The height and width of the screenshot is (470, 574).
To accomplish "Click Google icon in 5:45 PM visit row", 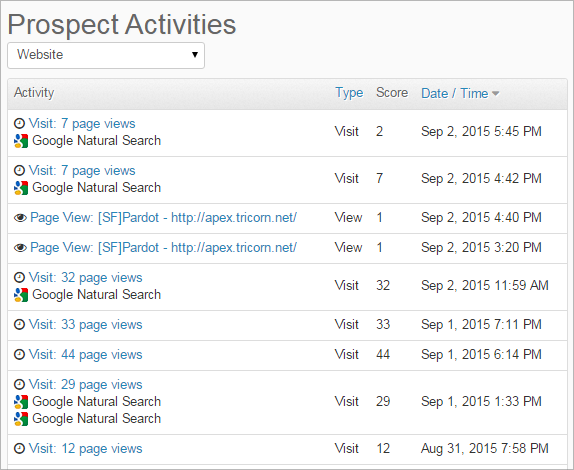I will [21, 141].
